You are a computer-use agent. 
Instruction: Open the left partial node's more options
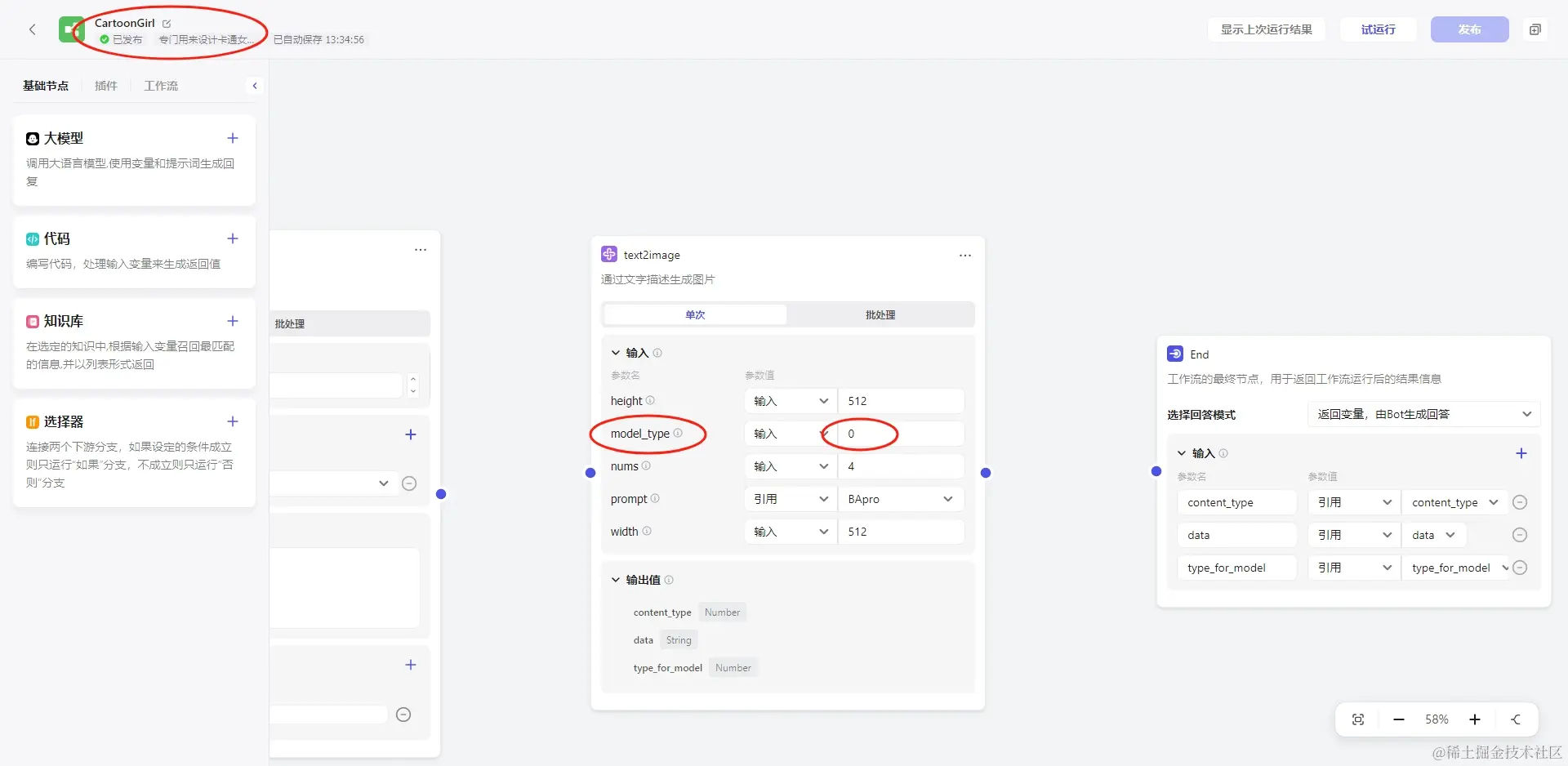(x=421, y=250)
